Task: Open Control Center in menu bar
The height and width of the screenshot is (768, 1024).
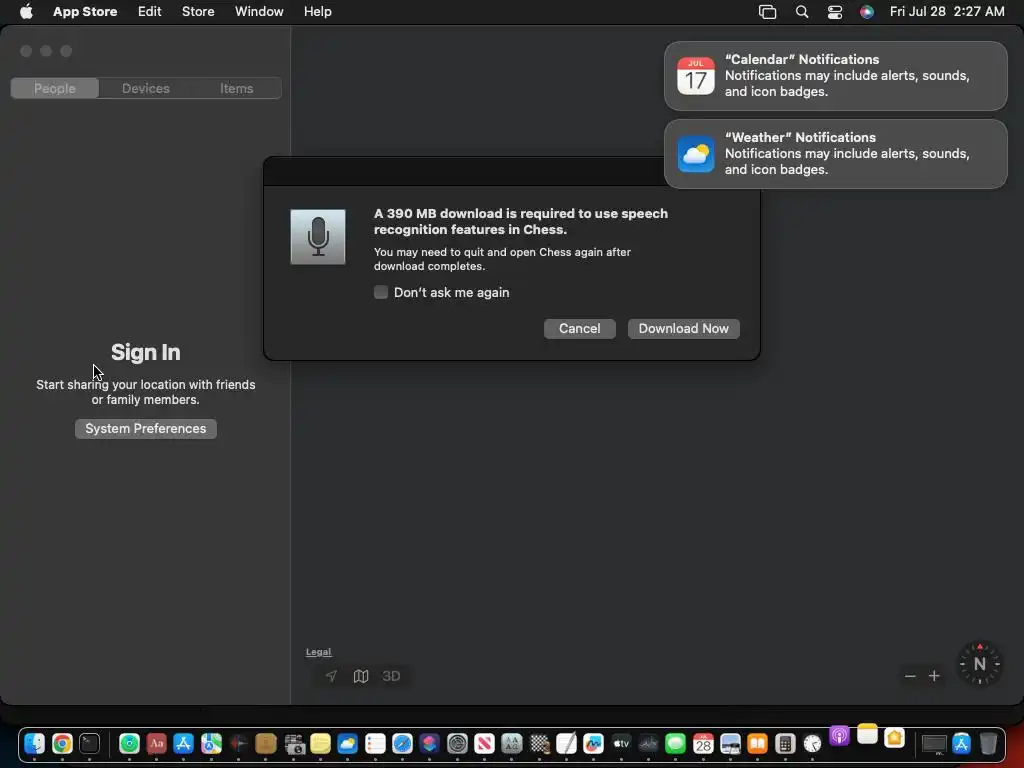Action: click(x=835, y=12)
